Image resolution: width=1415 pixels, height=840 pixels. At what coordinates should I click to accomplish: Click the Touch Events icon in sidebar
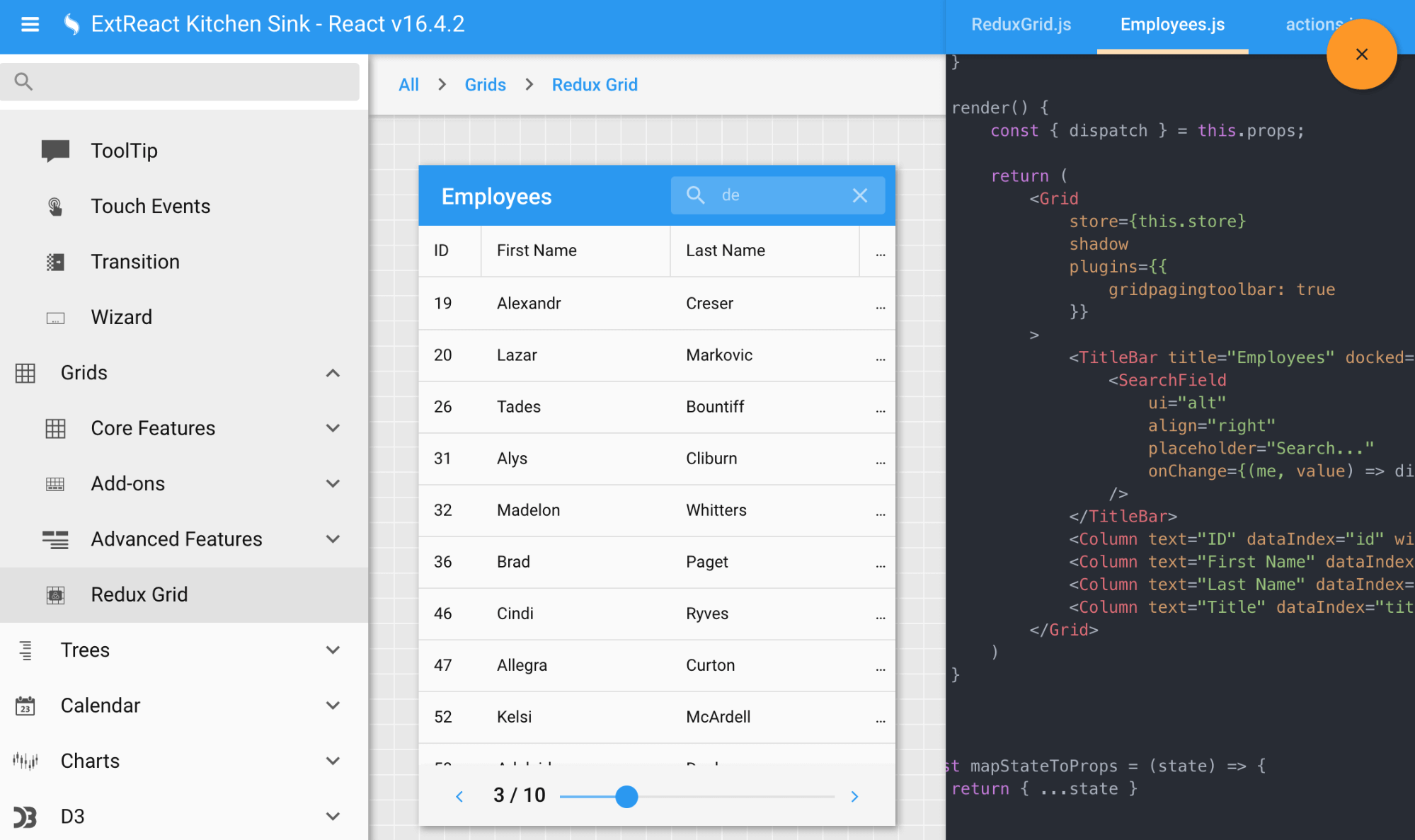[x=55, y=207]
